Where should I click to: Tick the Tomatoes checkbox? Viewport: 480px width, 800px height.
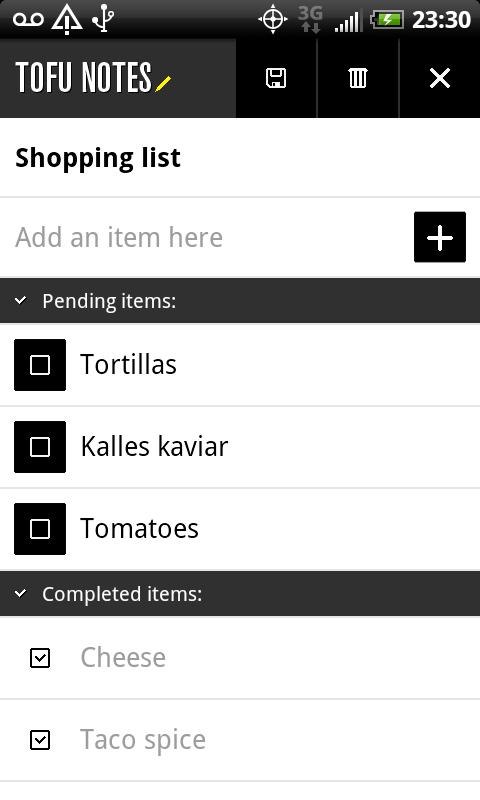[40, 529]
